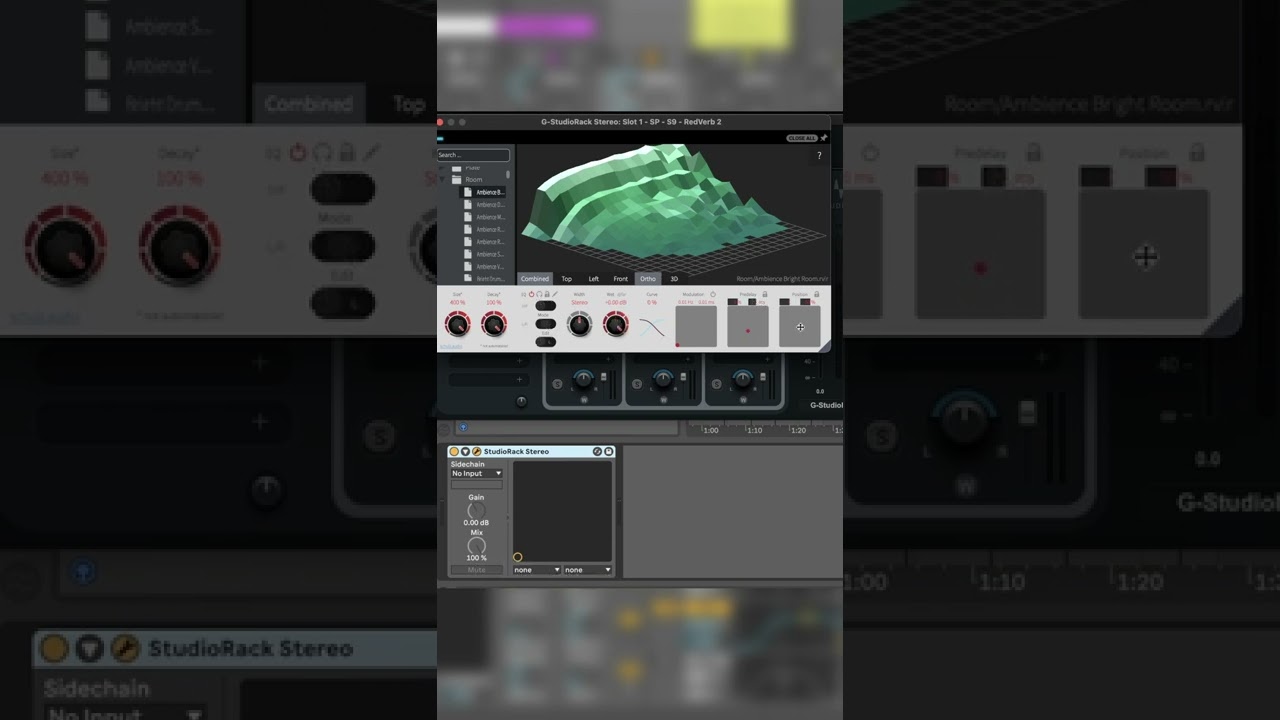Click the preset list scrollbar
Viewport: 1280px width, 720px height.
[x=508, y=175]
